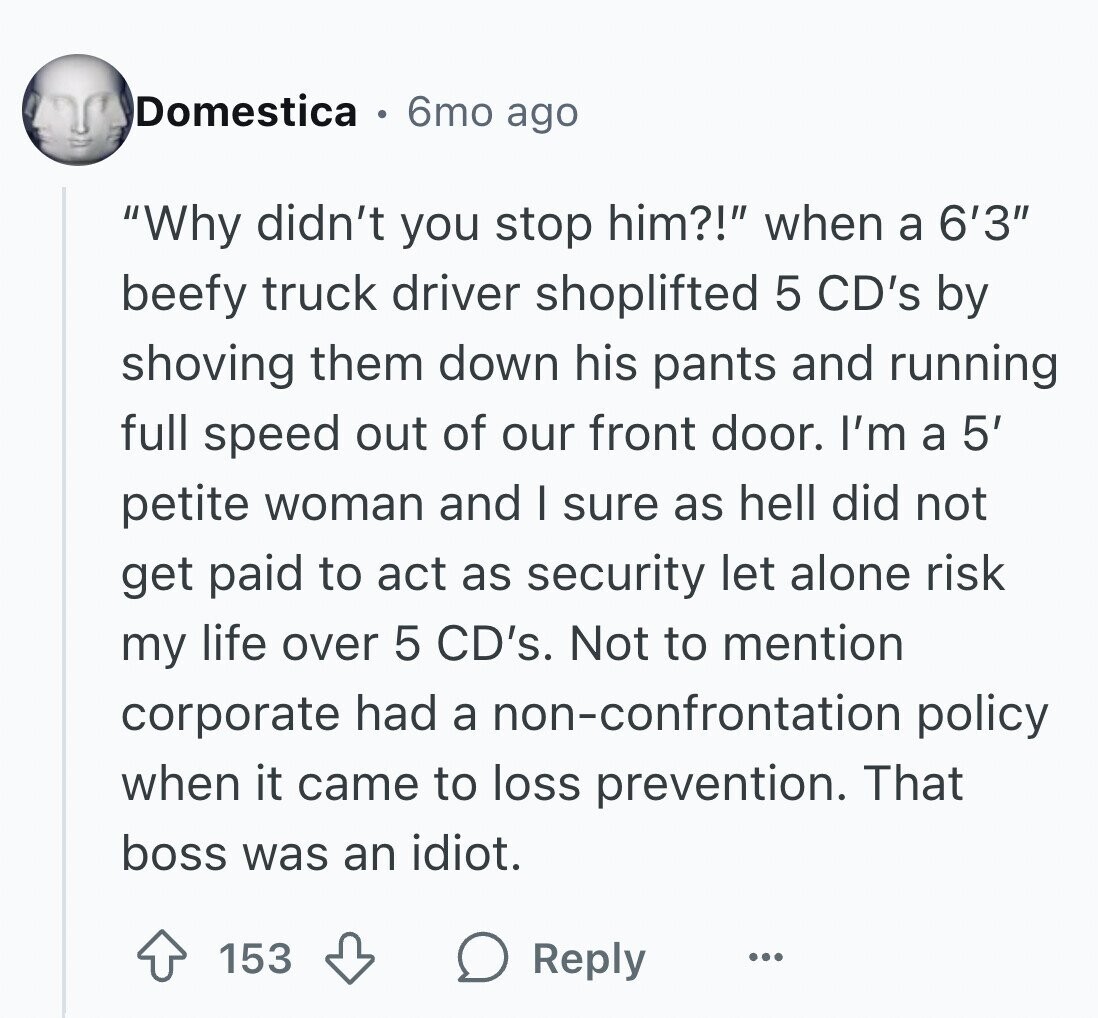Click the final sentence "boss was an idiot."

click(321, 853)
